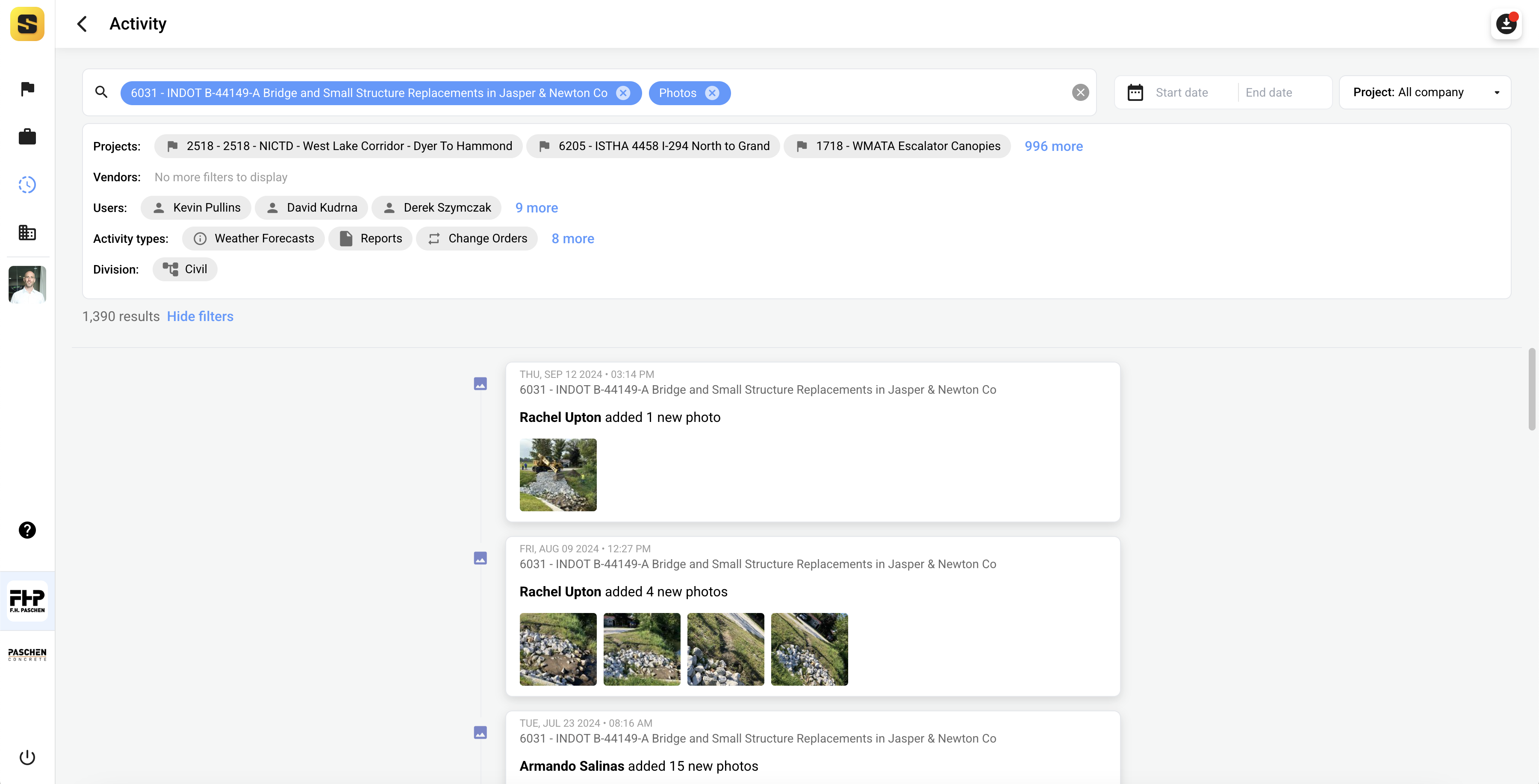Open the briefcase icon in the sidebar

pyautogui.click(x=27, y=137)
